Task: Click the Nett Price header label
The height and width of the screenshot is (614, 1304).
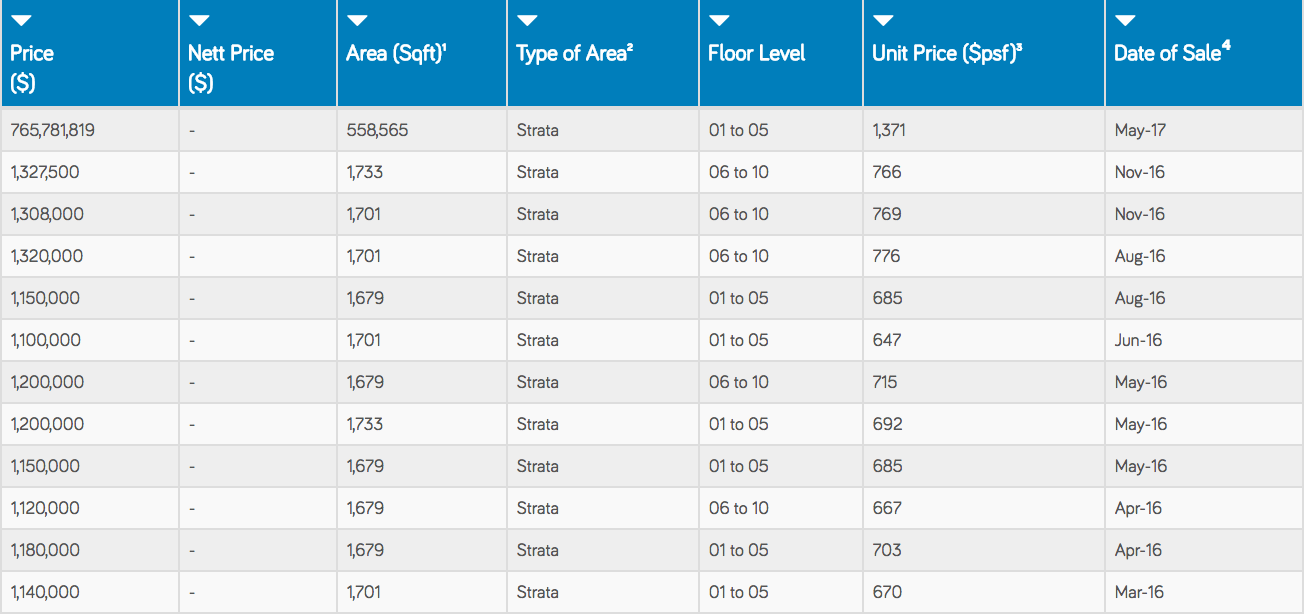Action: click(x=231, y=68)
